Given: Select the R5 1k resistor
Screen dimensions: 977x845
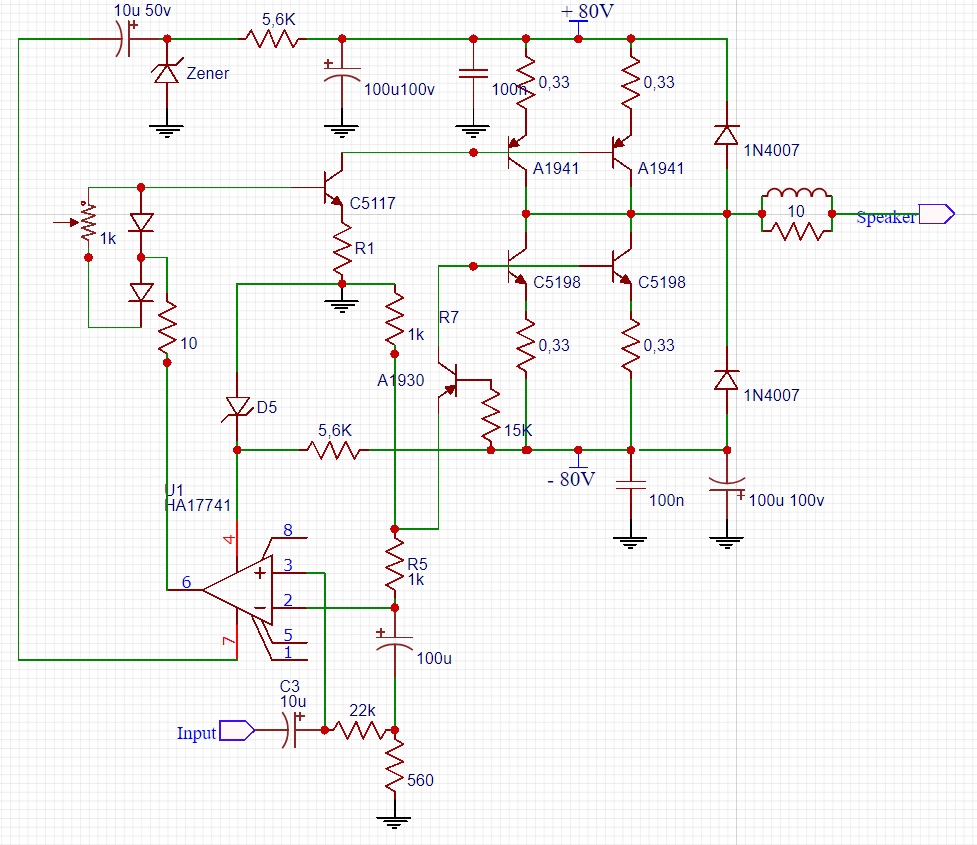Looking at the screenshot, I should (396, 566).
